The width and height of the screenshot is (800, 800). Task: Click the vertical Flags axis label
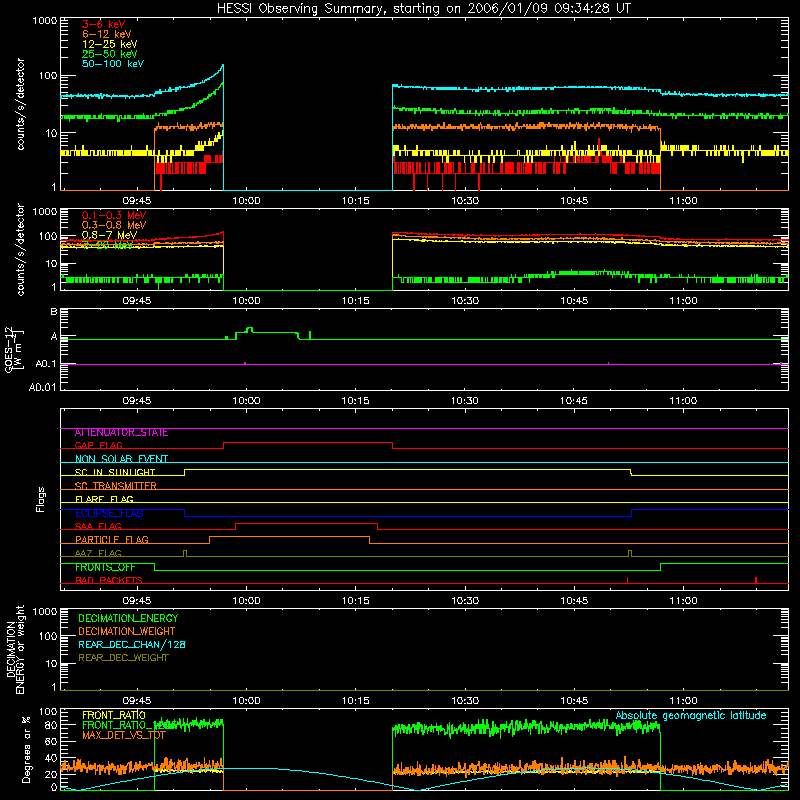tap(41, 499)
